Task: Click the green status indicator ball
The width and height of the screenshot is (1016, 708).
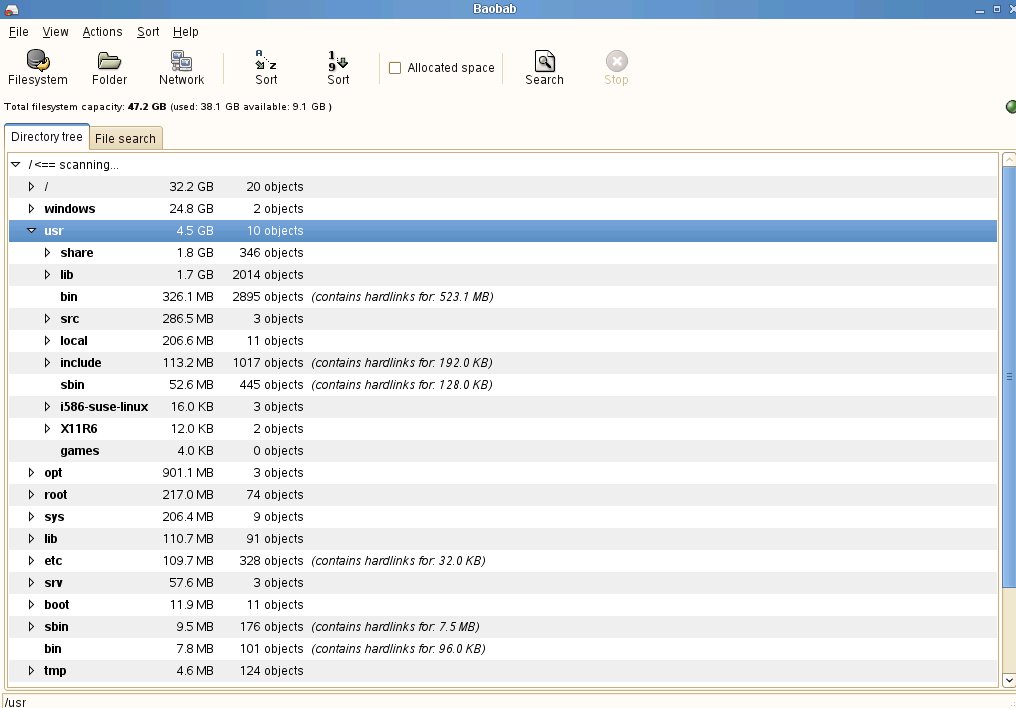Action: click(1010, 107)
